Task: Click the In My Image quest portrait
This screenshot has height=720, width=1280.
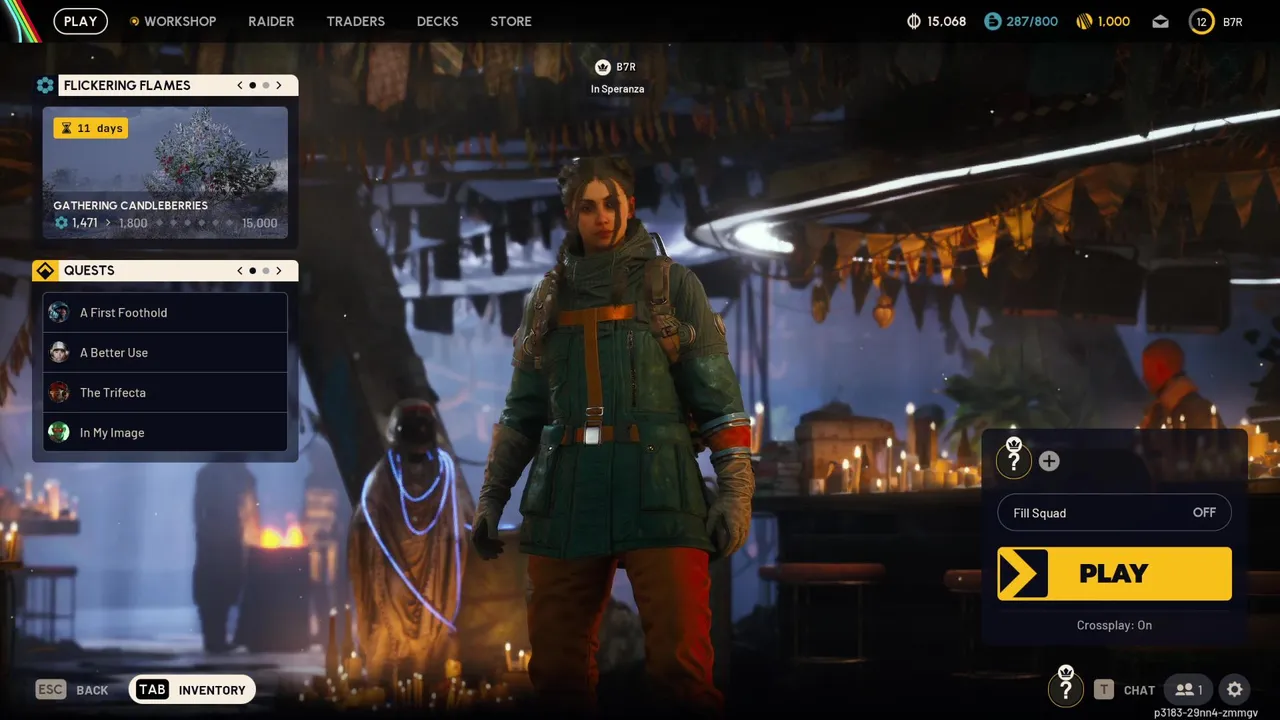Action: pyautogui.click(x=59, y=432)
